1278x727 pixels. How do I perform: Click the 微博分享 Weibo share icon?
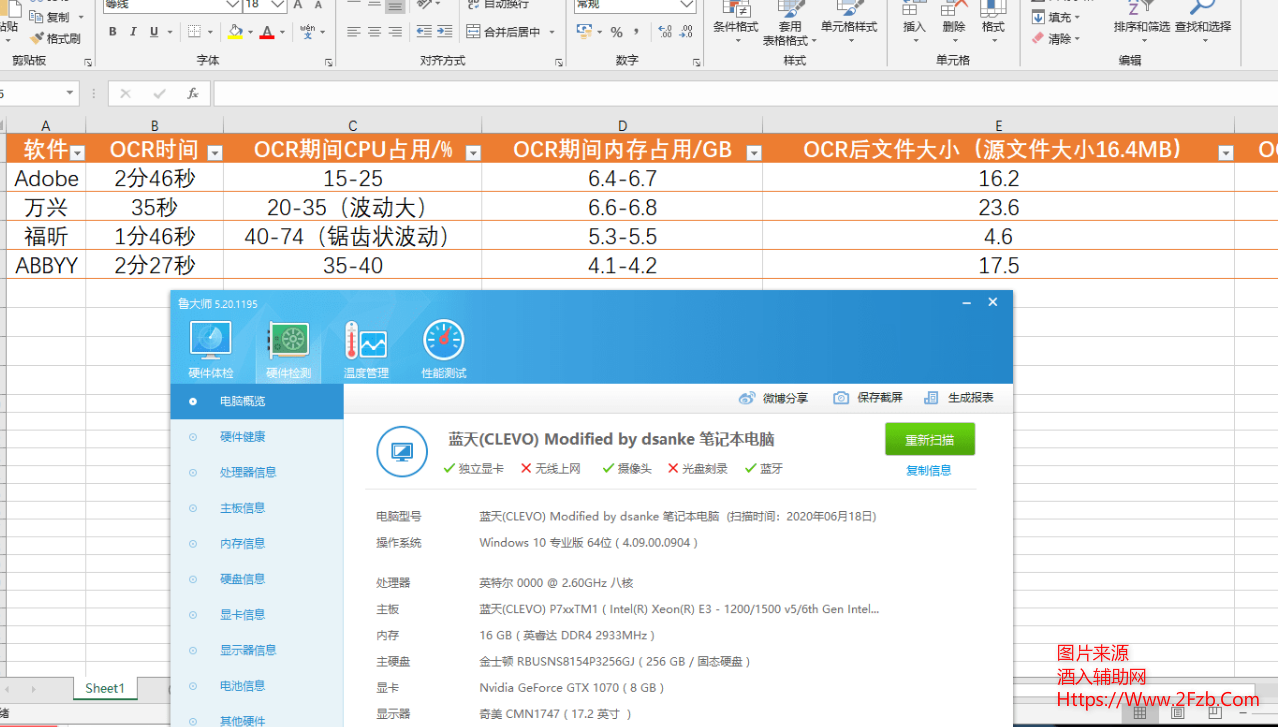(748, 398)
